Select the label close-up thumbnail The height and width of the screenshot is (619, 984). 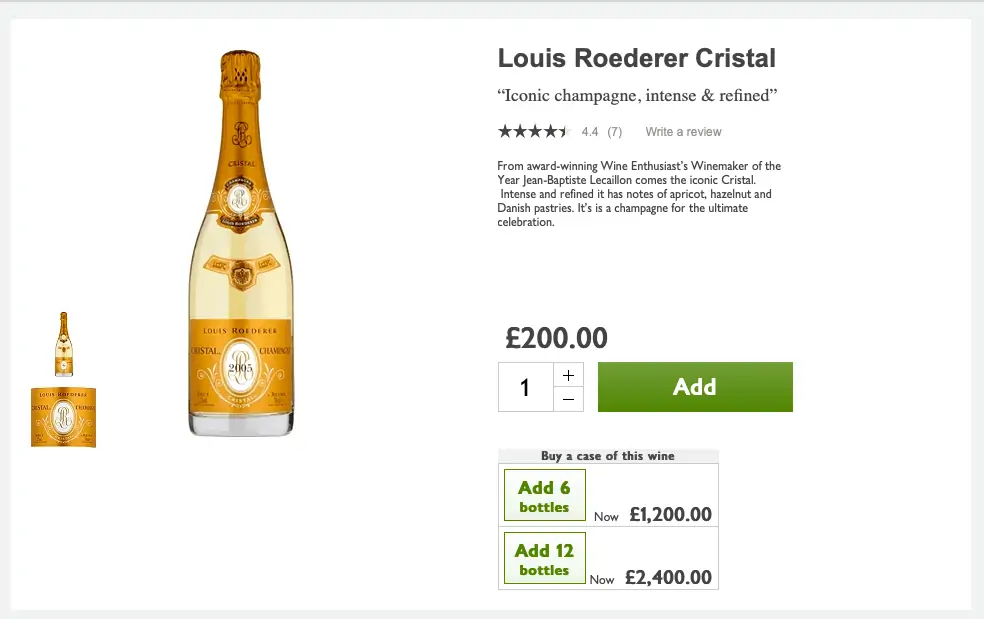click(x=63, y=417)
